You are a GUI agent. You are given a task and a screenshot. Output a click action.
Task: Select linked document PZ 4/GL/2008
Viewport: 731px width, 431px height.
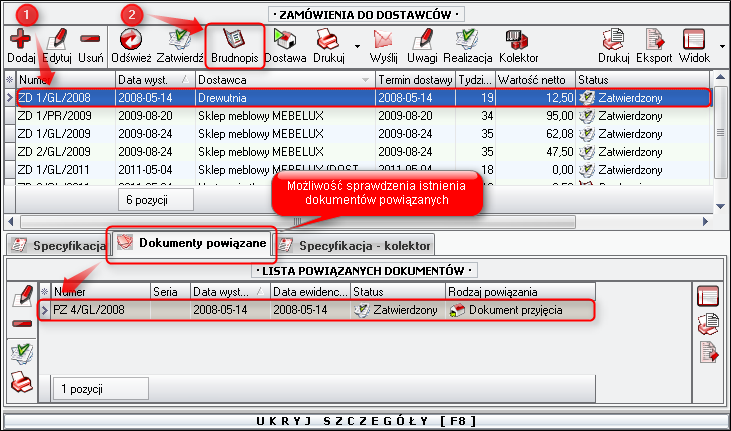click(91, 310)
